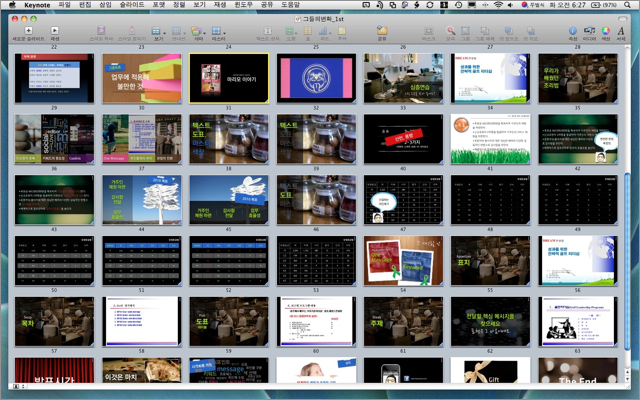Click the Time Machine menu bar icon

pyautogui.click(x=458, y=5)
